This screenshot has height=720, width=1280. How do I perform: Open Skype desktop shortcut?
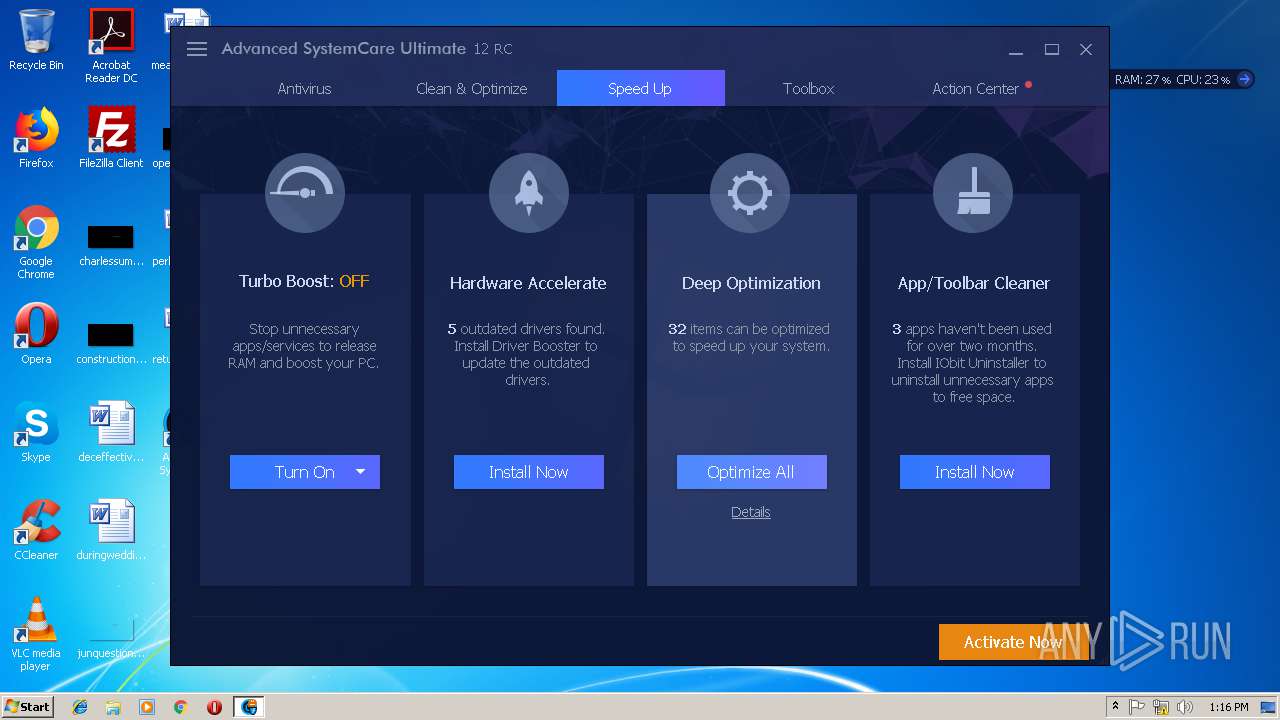pyautogui.click(x=36, y=432)
